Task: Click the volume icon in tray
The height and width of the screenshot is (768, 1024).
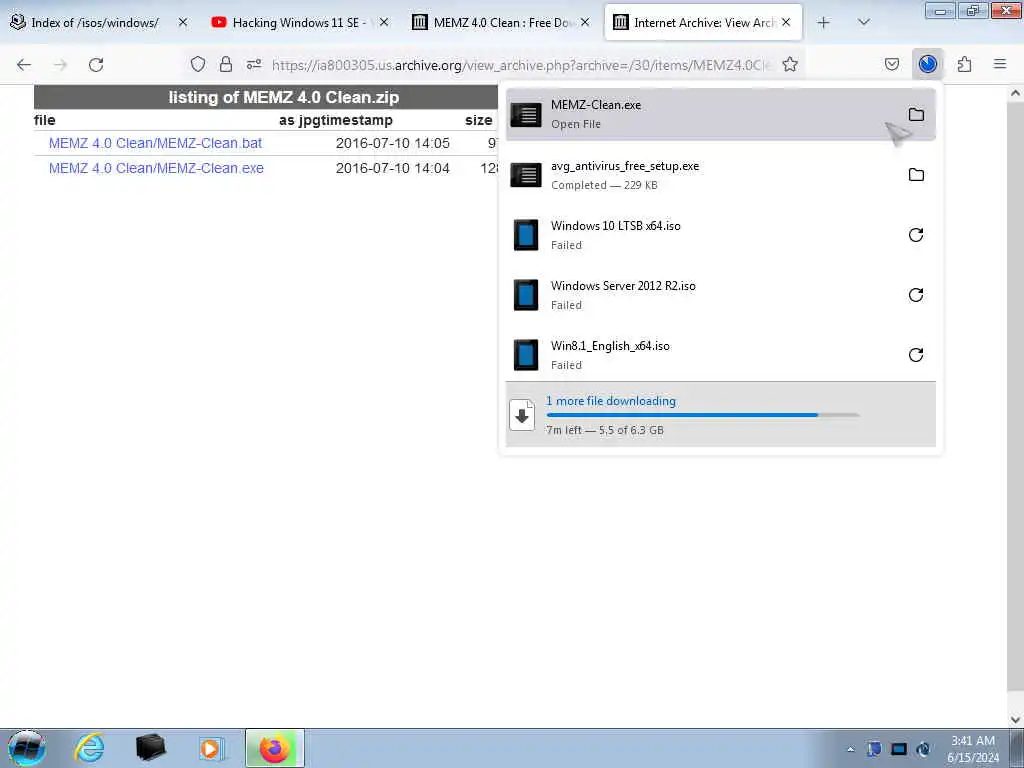Action: (923, 749)
